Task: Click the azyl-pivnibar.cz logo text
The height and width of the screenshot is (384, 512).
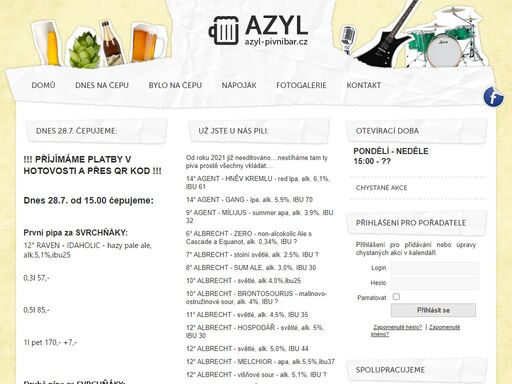Action: point(276,42)
